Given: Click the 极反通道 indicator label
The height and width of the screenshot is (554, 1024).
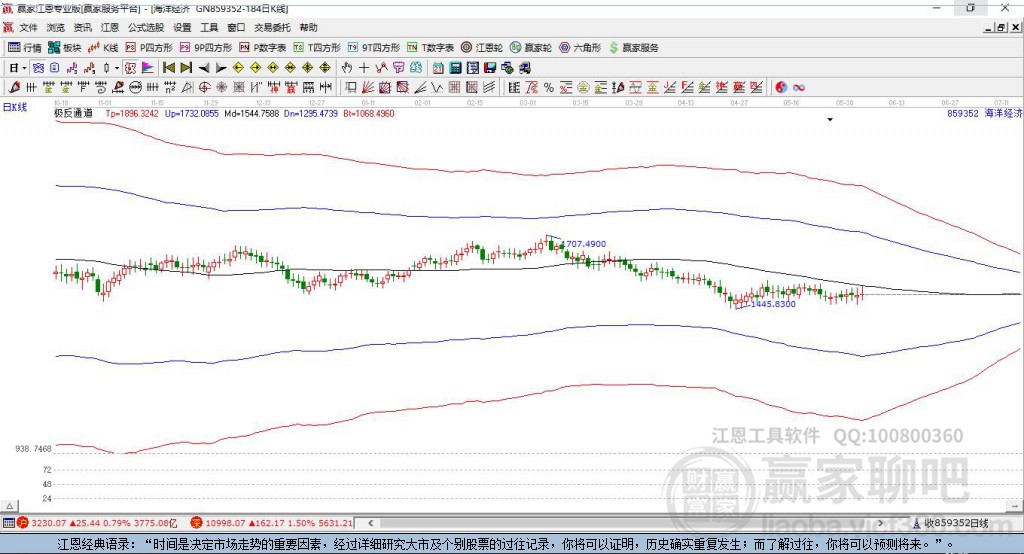Looking at the screenshot, I should coord(74,113).
